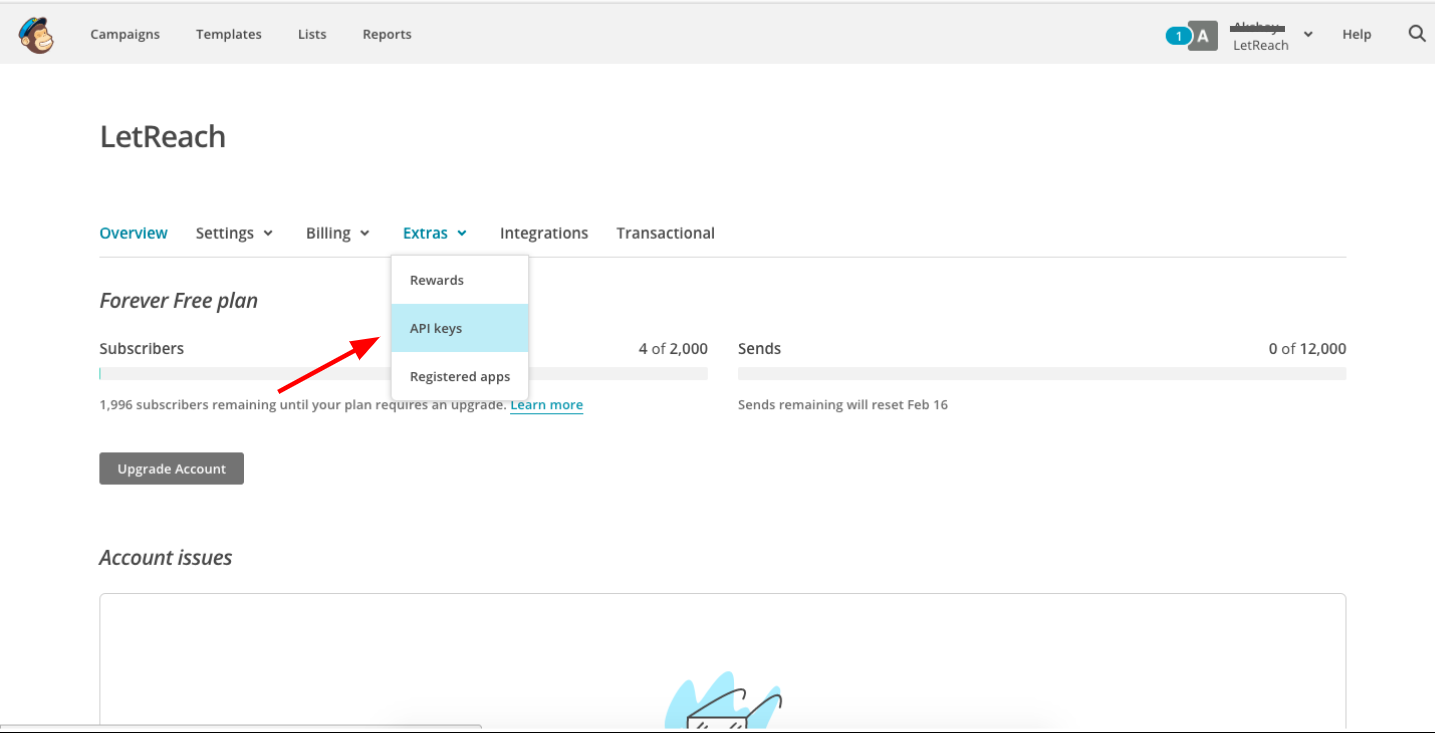
Task: Click the Sends label
Action: pos(760,349)
